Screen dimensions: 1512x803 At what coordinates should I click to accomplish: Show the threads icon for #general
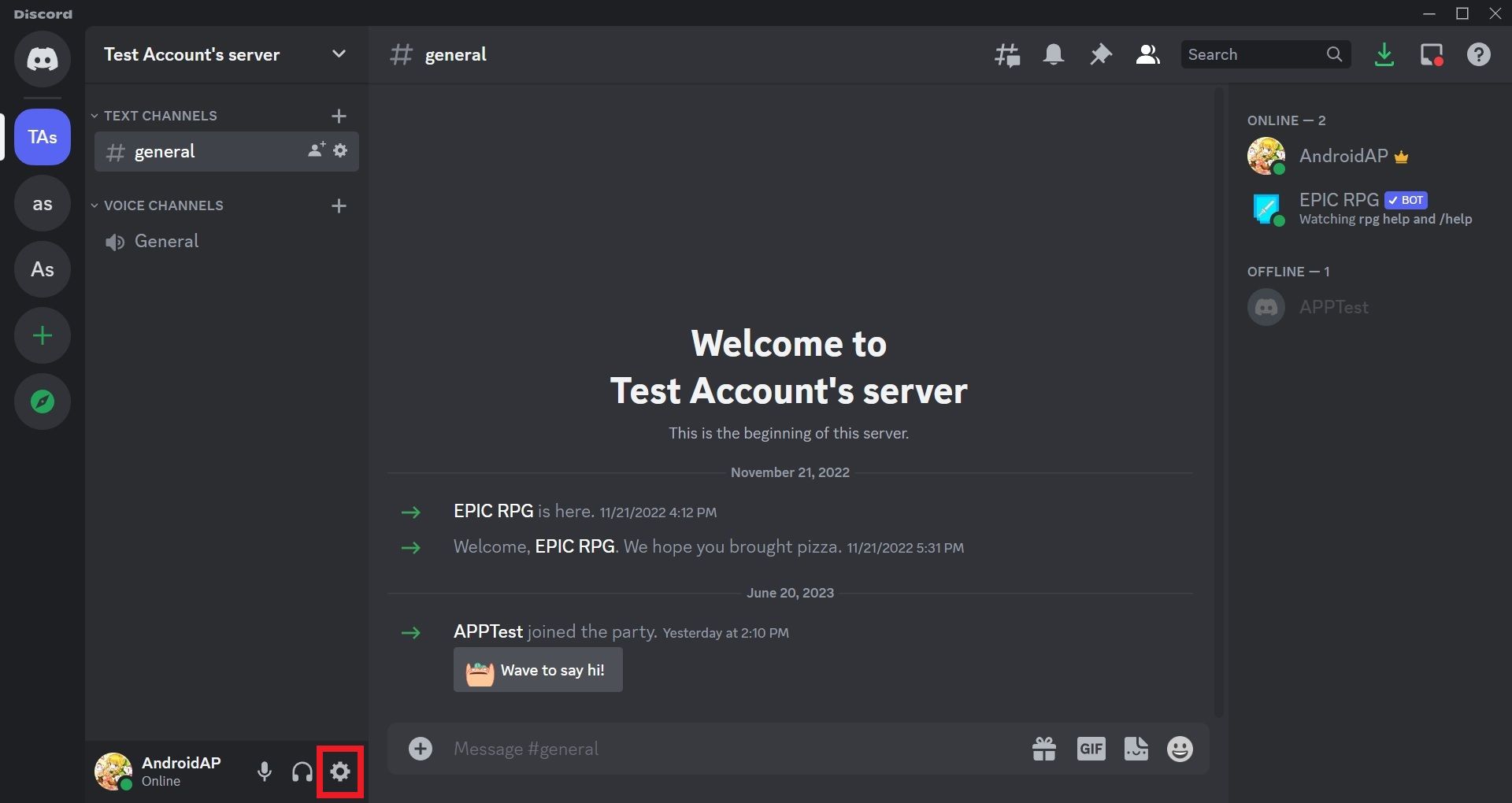pos(1007,54)
